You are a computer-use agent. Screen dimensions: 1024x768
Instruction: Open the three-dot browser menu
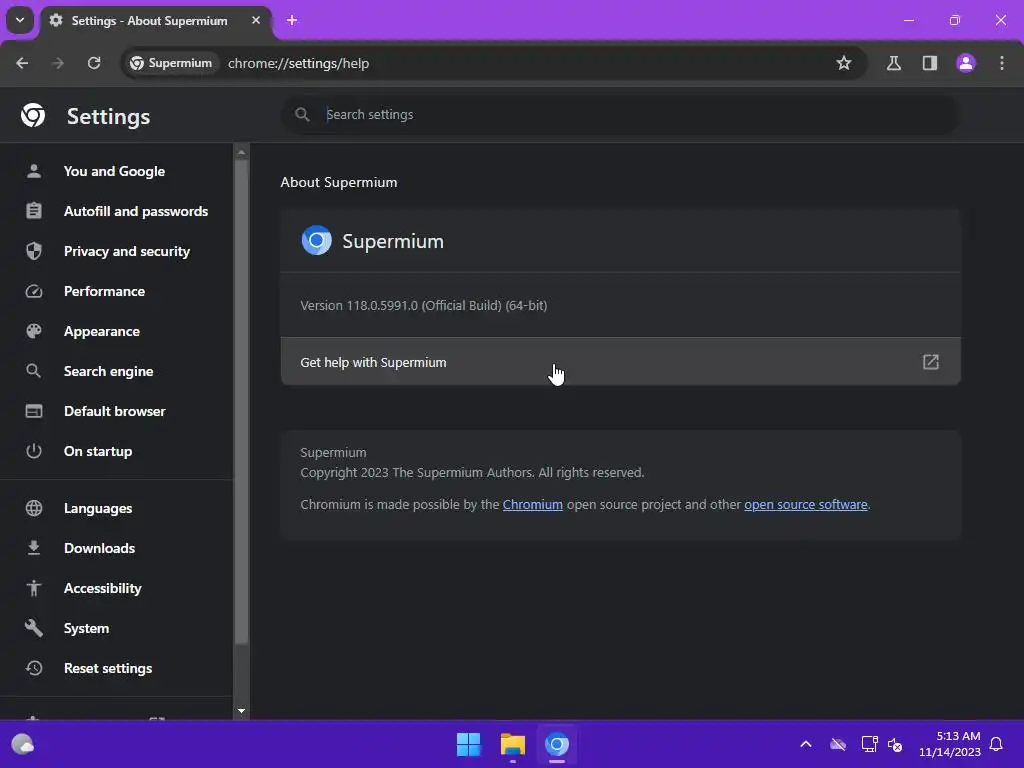pyautogui.click(x=1002, y=63)
